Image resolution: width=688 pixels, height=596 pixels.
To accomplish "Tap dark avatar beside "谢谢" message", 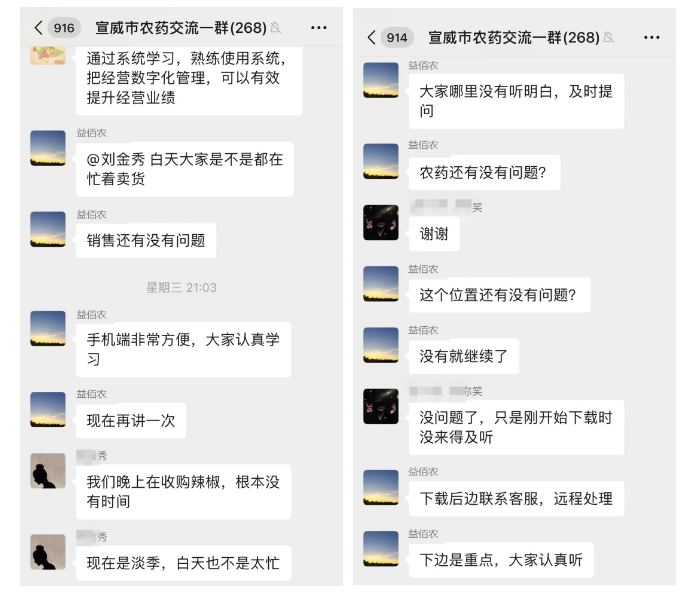I will tap(381, 222).
